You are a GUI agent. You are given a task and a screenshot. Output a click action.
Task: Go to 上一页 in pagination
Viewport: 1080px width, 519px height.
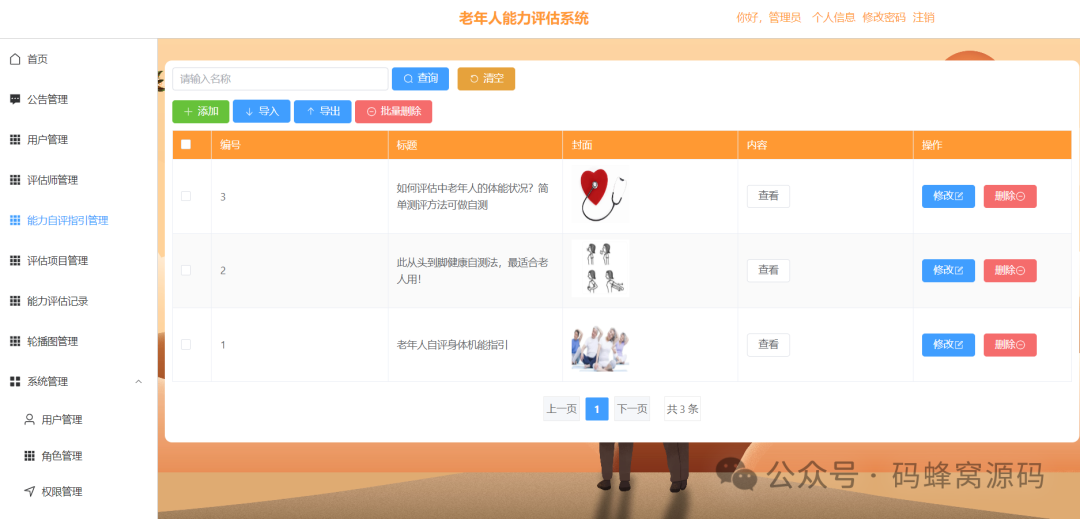561,409
